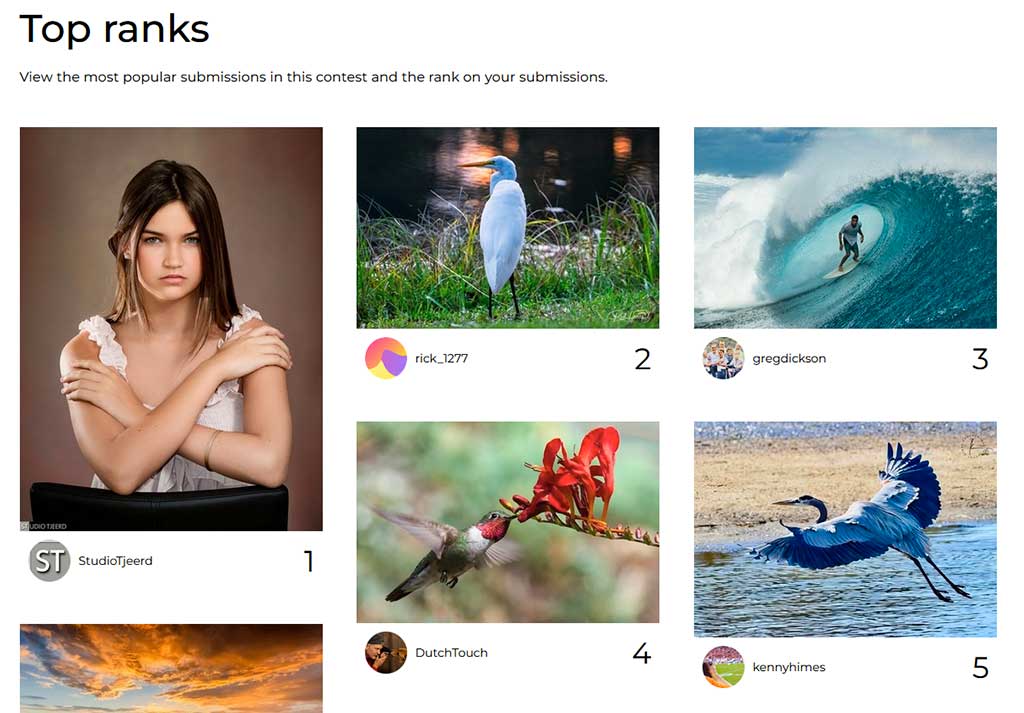
Task: Click kennyhimes's stadium avatar icon
Action: (x=724, y=667)
